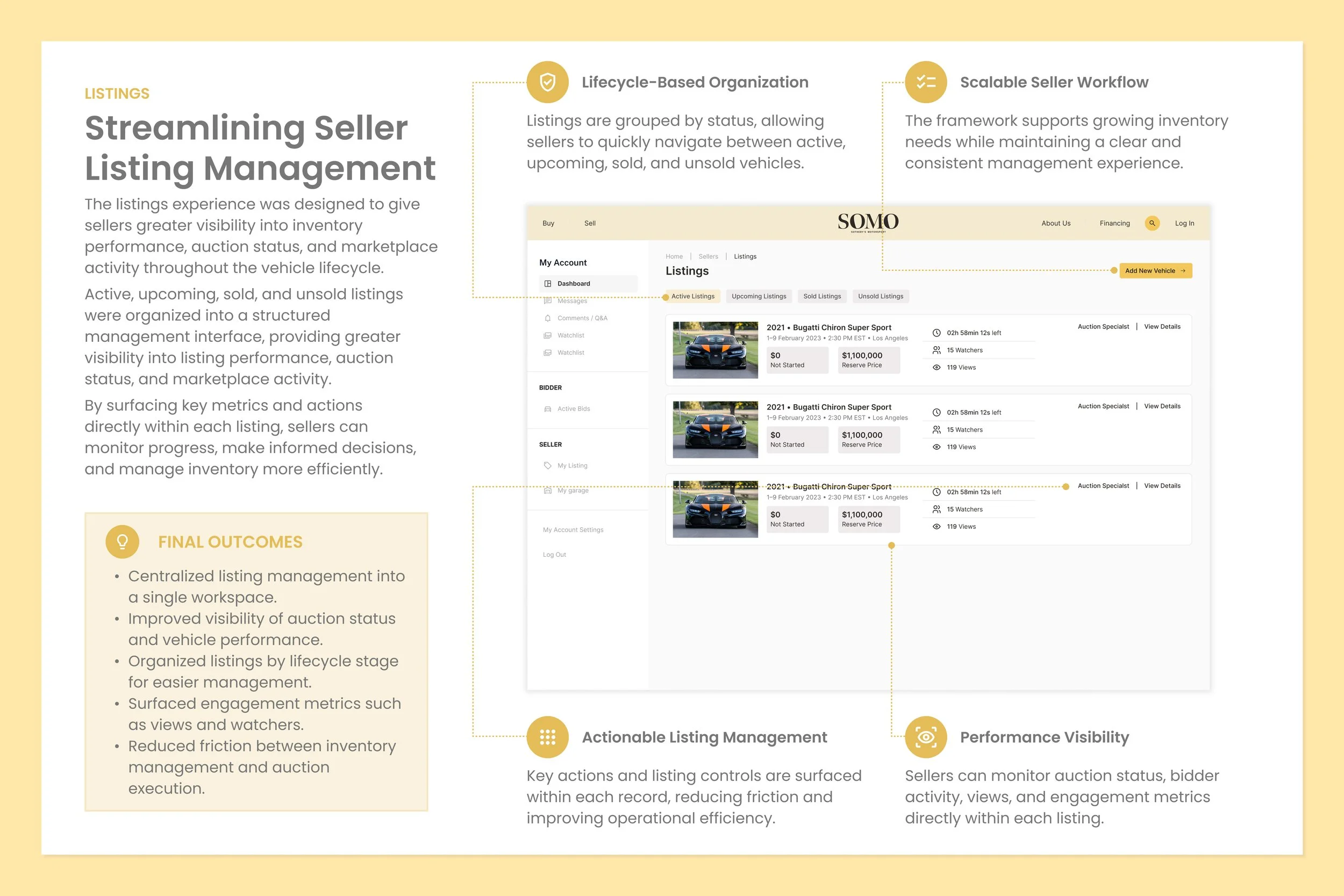Click Auction Specialist on first listing

click(x=1103, y=327)
